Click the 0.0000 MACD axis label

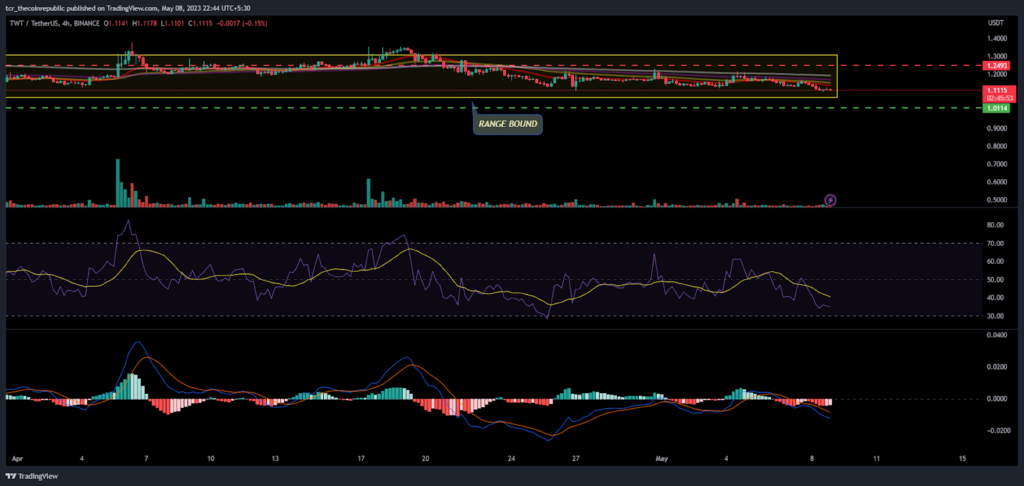click(995, 399)
